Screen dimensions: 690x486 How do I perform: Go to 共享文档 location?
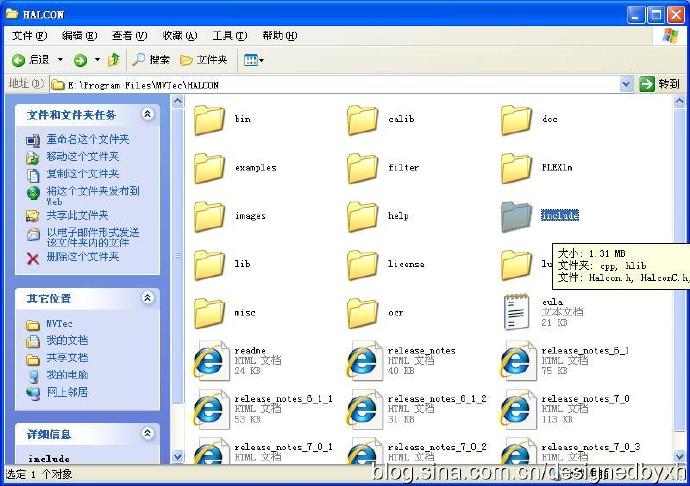67,358
